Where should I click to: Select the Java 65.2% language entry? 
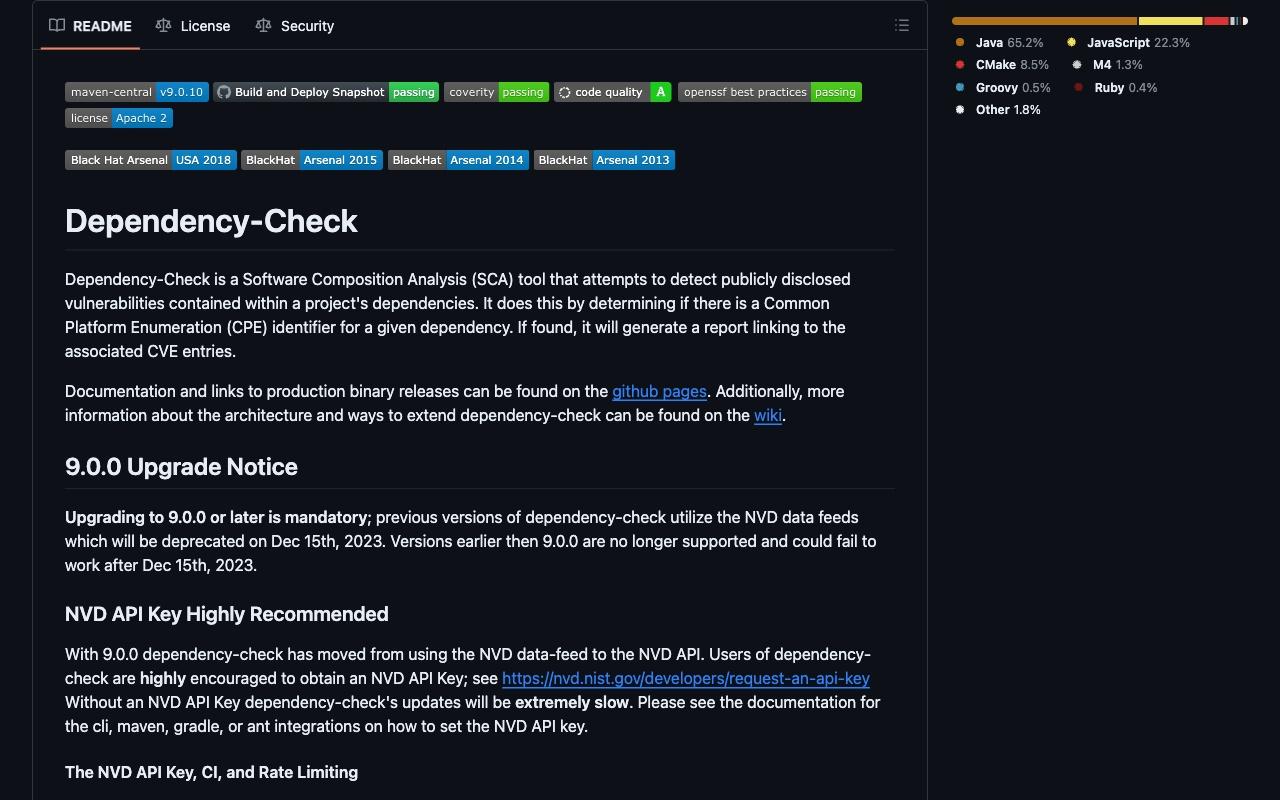(999, 43)
